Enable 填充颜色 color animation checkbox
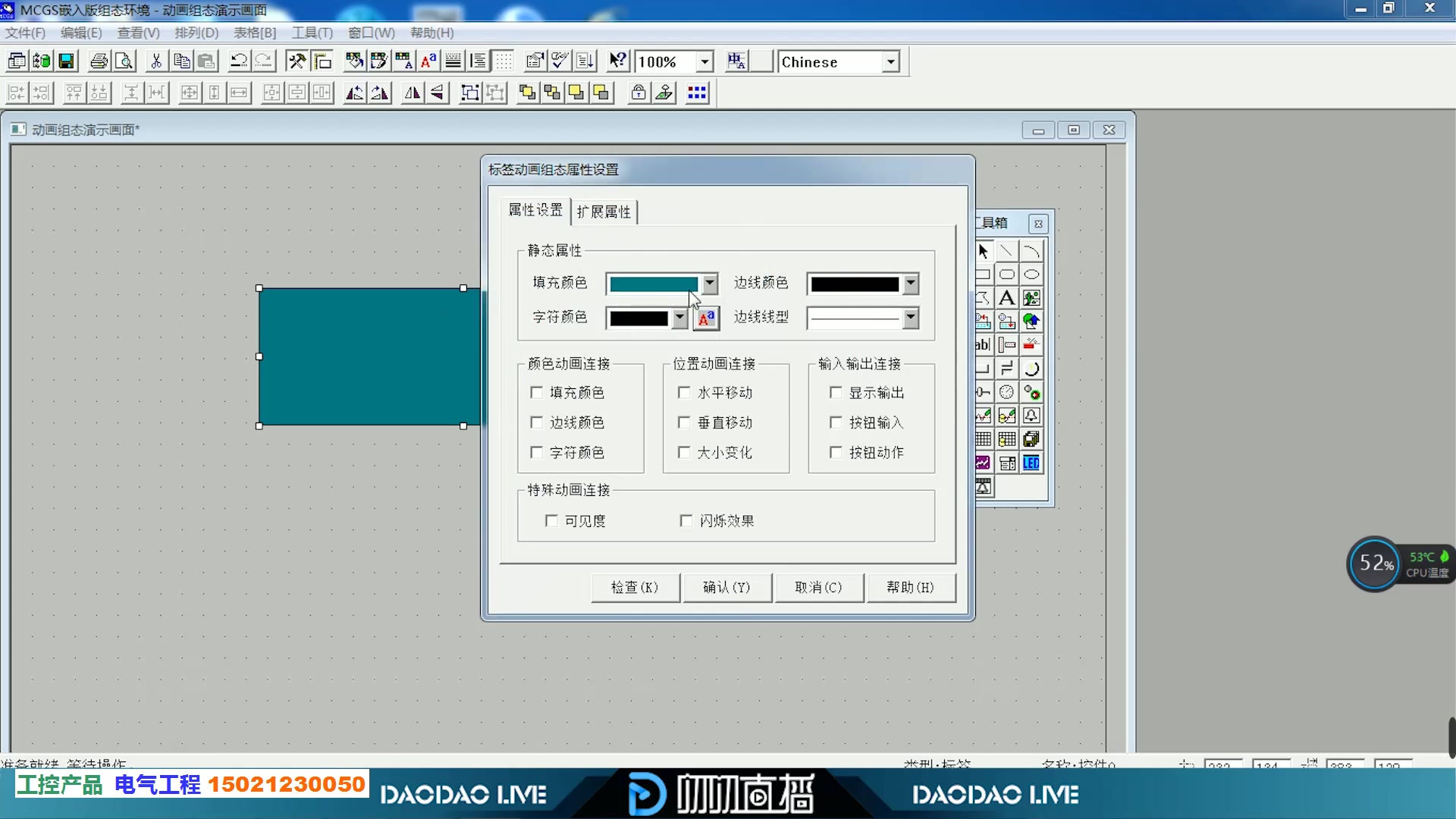The height and width of the screenshot is (819, 1456). tap(537, 392)
